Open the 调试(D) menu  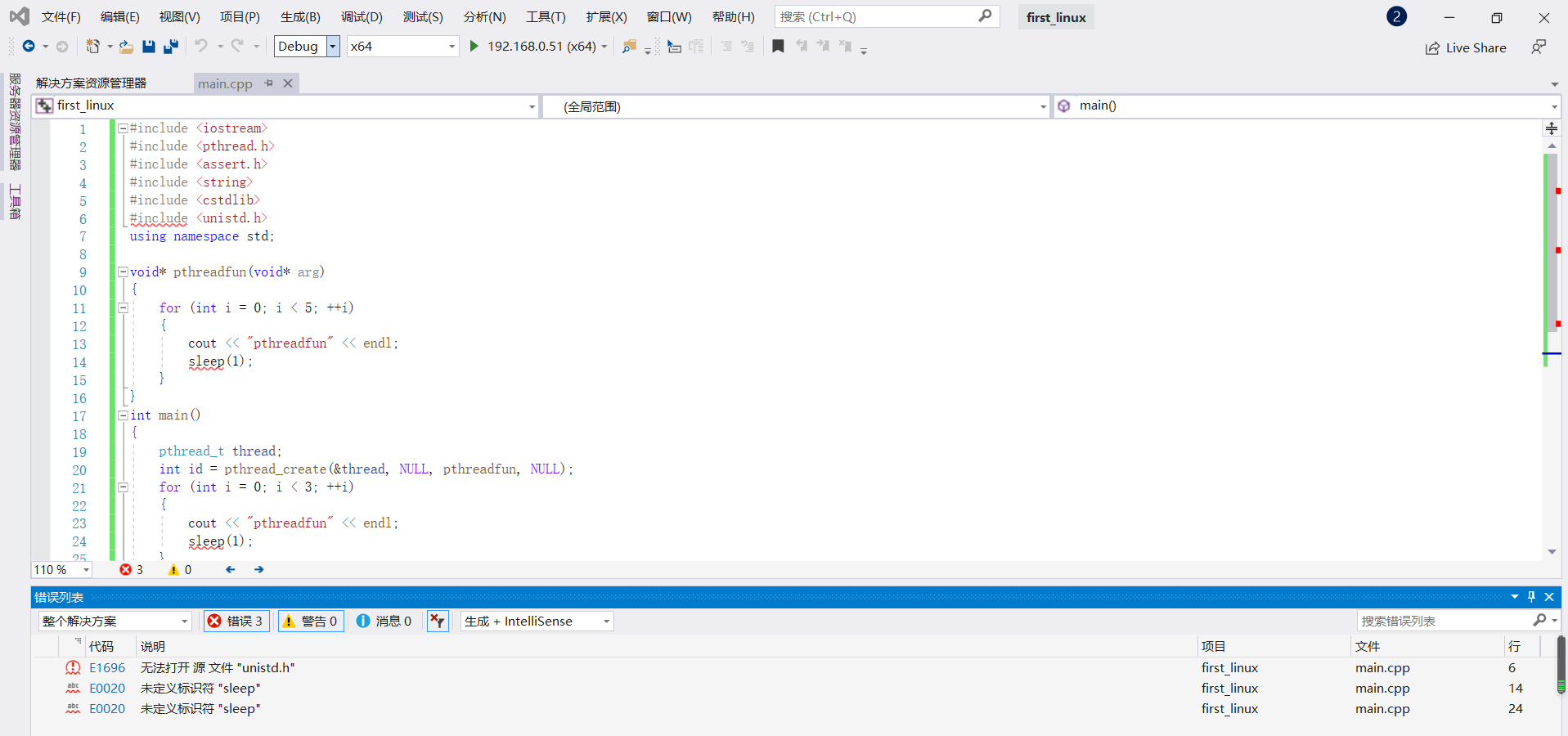click(362, 17)
